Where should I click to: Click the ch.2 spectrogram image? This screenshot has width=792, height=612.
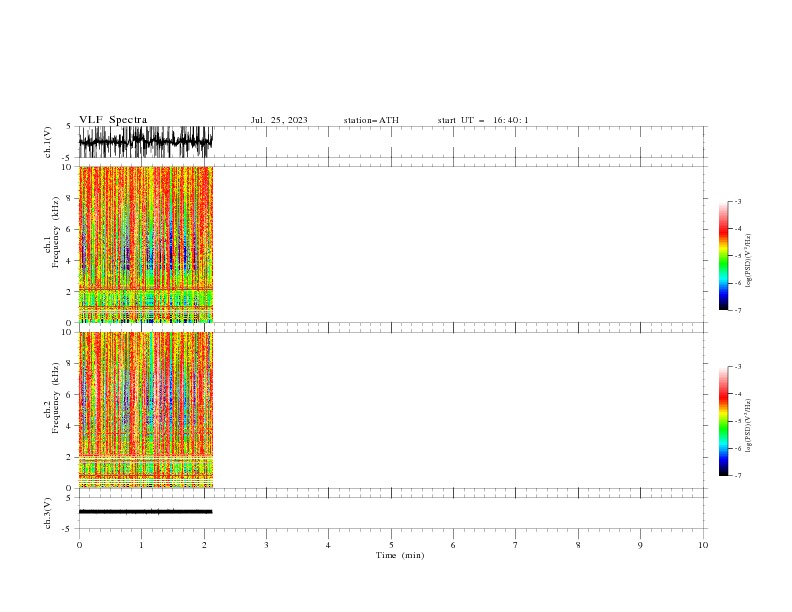coord(146,410)
